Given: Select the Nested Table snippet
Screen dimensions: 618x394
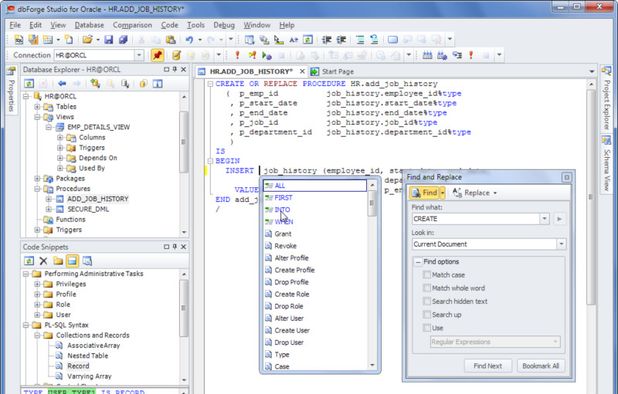Looking at the screenshot, I should point(87,356).
